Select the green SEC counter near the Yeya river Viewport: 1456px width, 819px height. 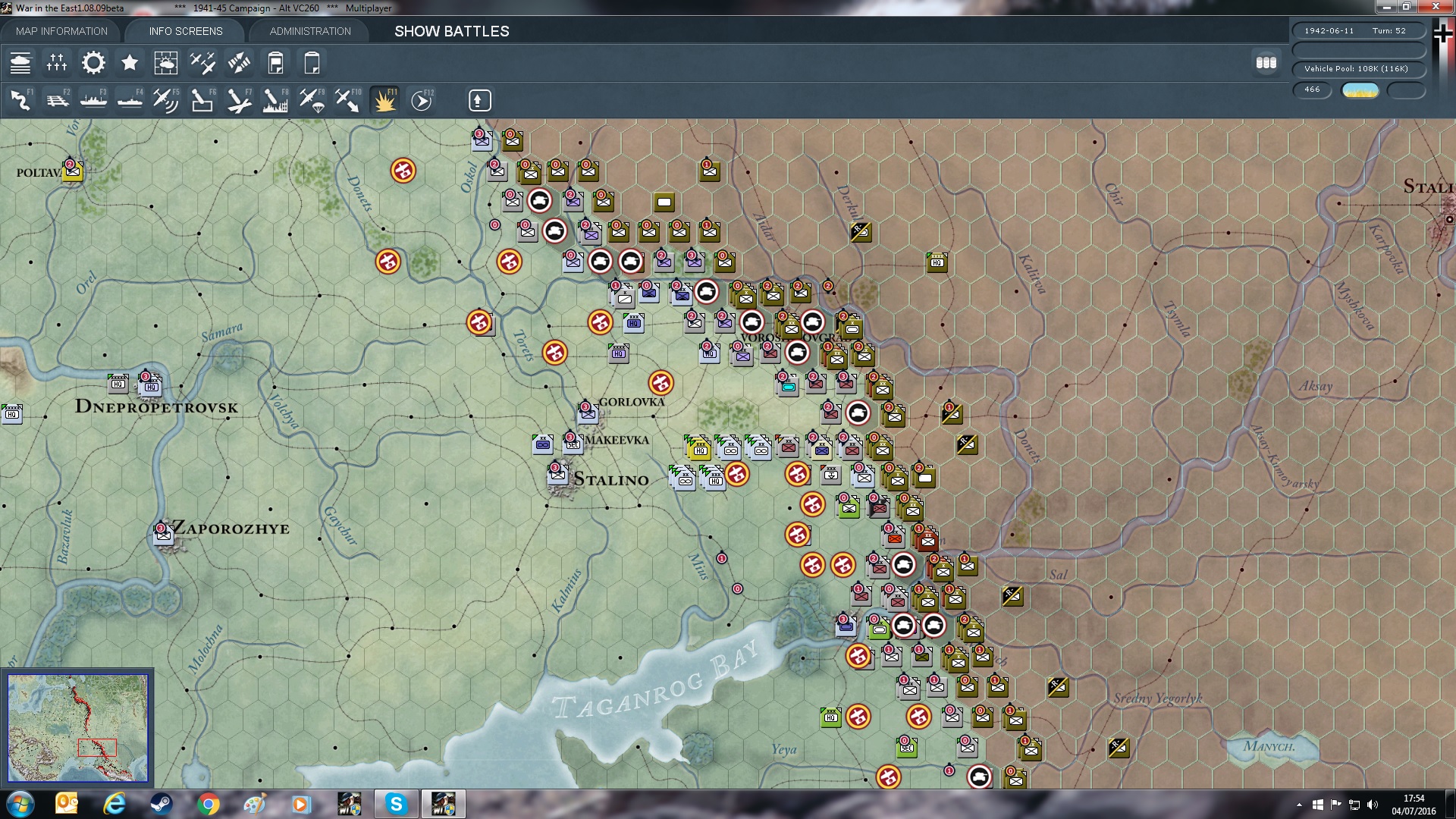(907, 747)
